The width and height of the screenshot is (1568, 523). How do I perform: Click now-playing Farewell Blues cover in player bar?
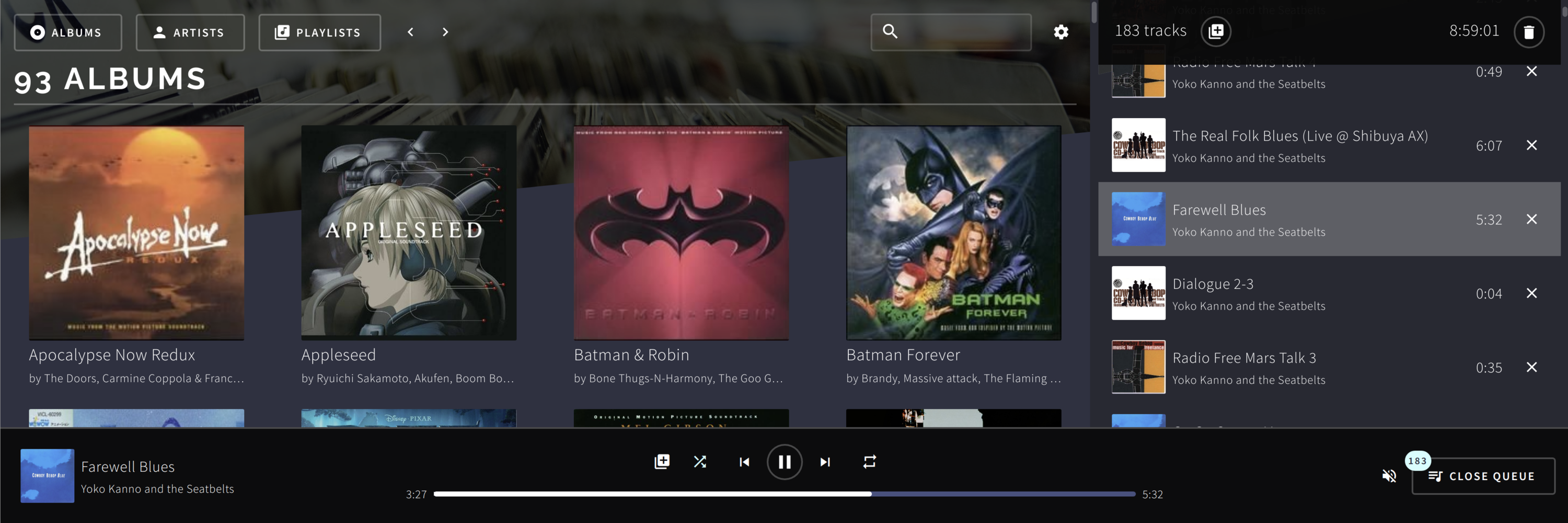pyautogui.click(x=48, y=475)
